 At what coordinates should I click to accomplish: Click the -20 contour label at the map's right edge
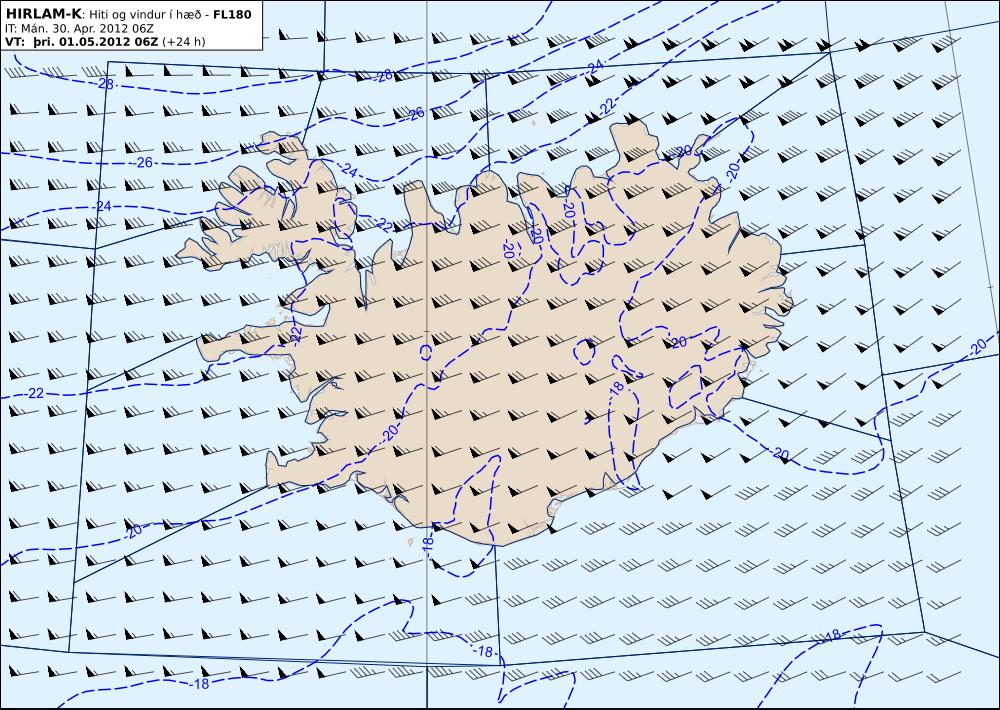click(x=977, y=348)
